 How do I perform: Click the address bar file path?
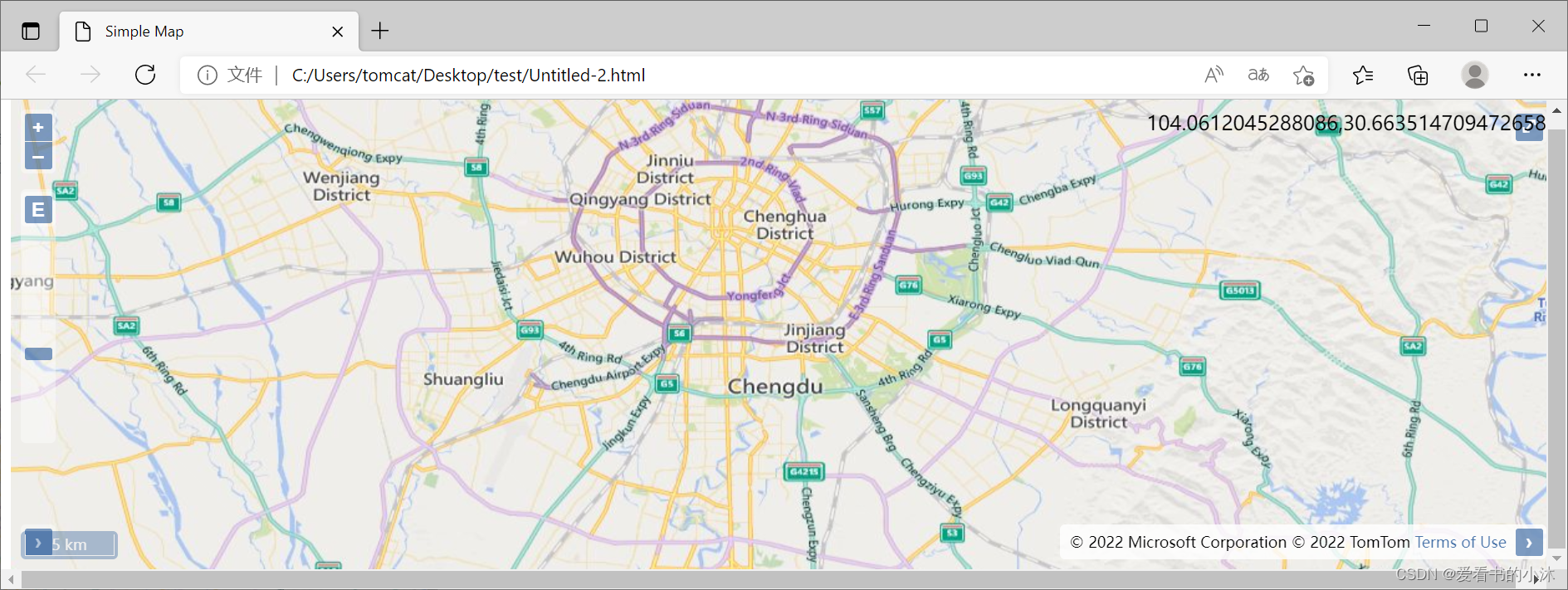tap(468, 76)
